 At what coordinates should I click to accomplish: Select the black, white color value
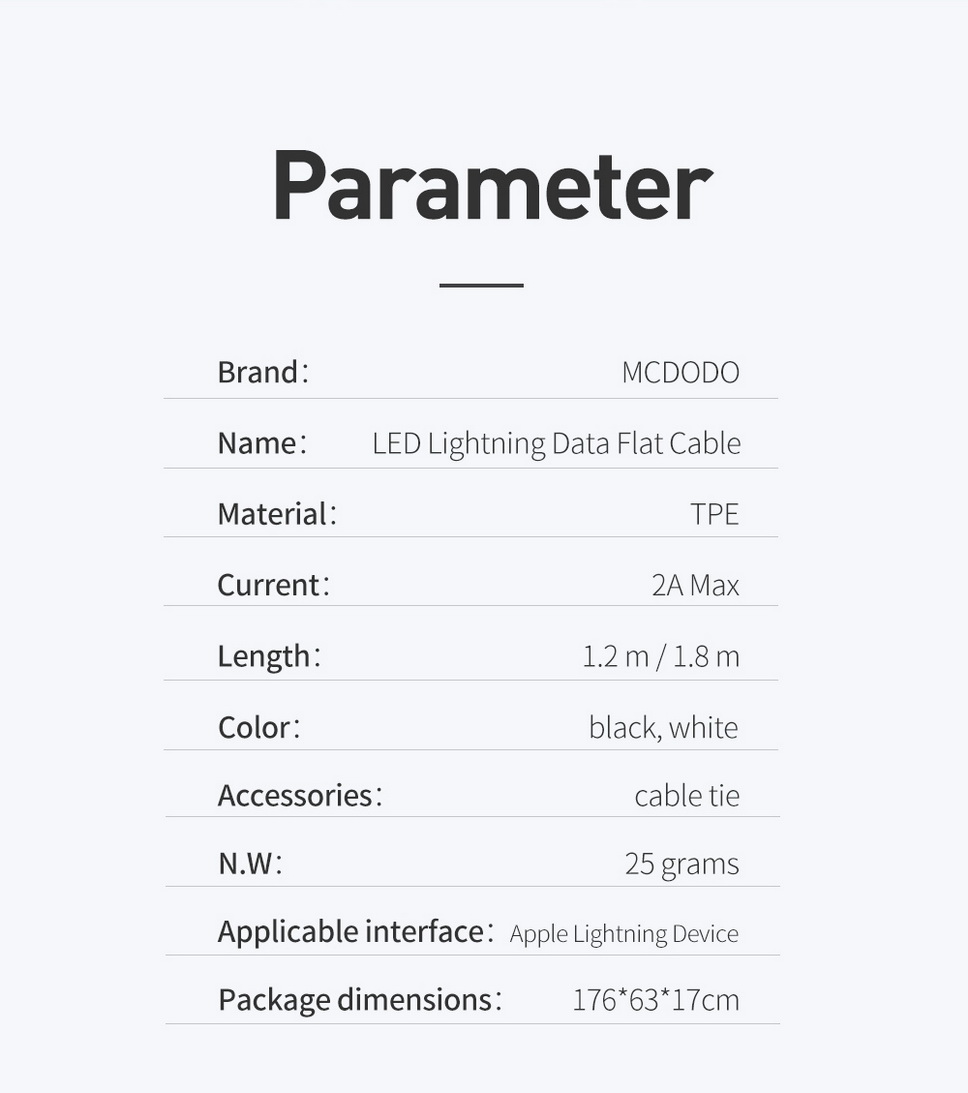pos(663,727)
